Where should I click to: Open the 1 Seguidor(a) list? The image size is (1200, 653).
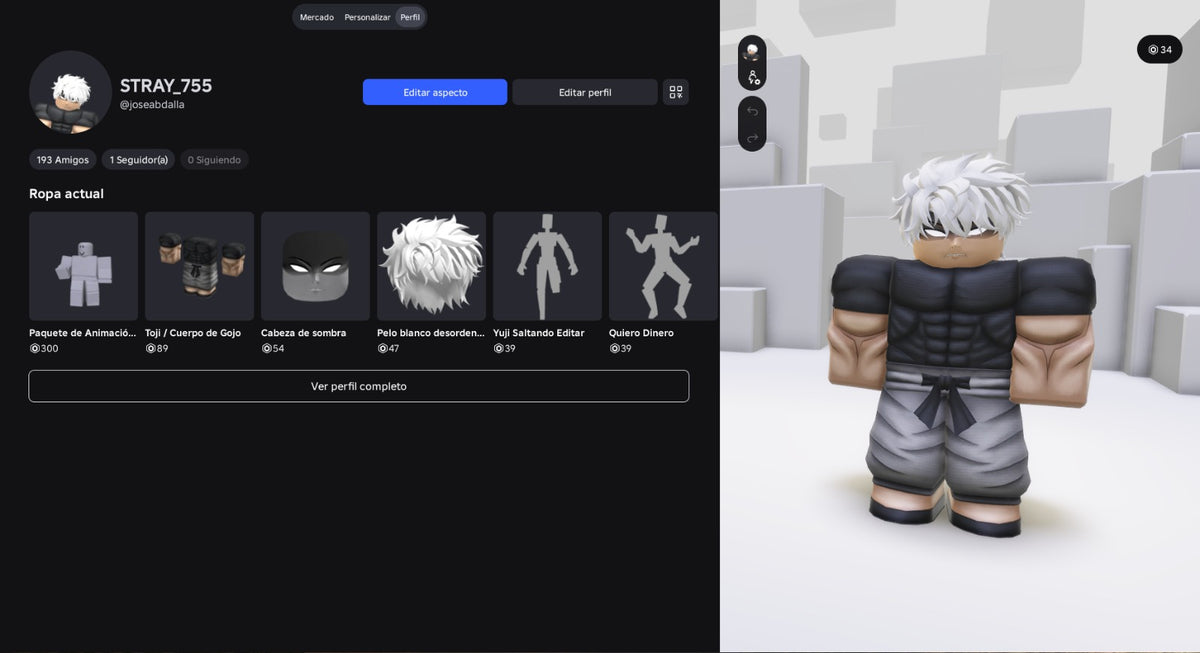[x=139, y=160]
